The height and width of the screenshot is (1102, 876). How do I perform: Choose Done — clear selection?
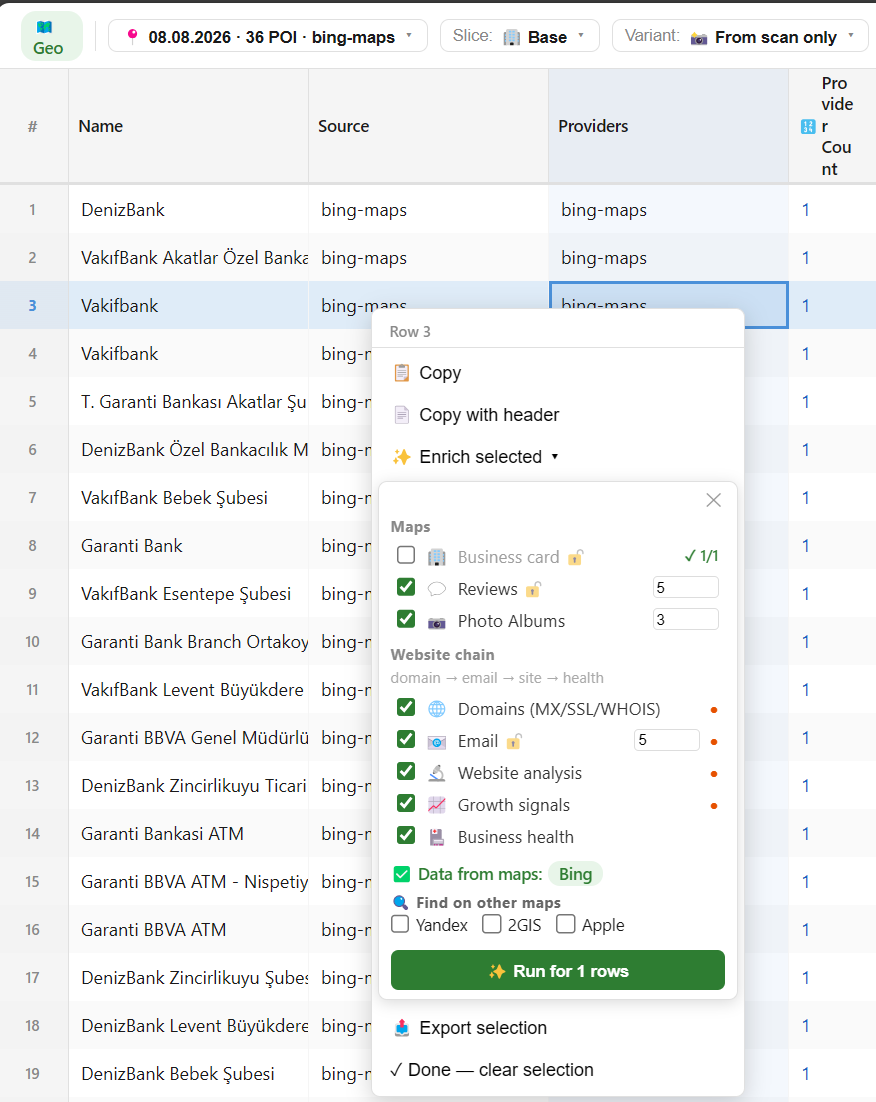coord(558,1070)
